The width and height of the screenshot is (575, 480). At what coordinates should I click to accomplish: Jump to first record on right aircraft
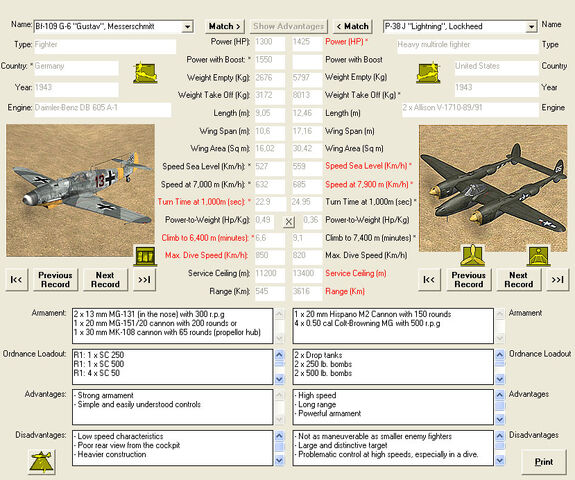tap(429, 280)
